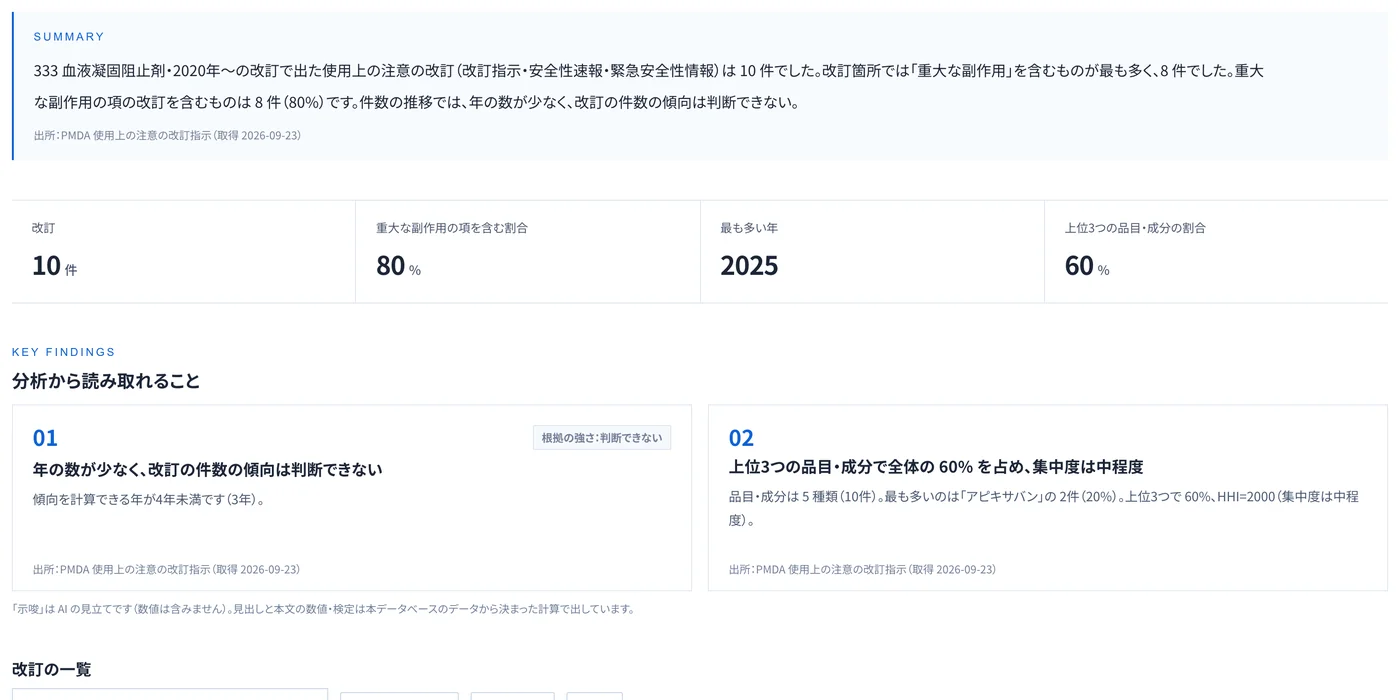Click the KEY FINDINGS label
This screenshot has width=1400, height=700.
tap(64, 352)
